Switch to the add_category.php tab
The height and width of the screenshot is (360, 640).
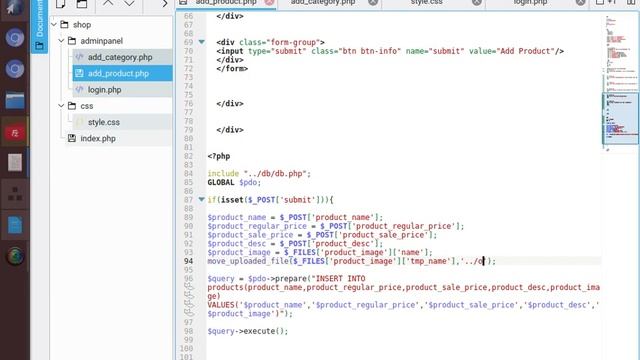pos(323,3)
